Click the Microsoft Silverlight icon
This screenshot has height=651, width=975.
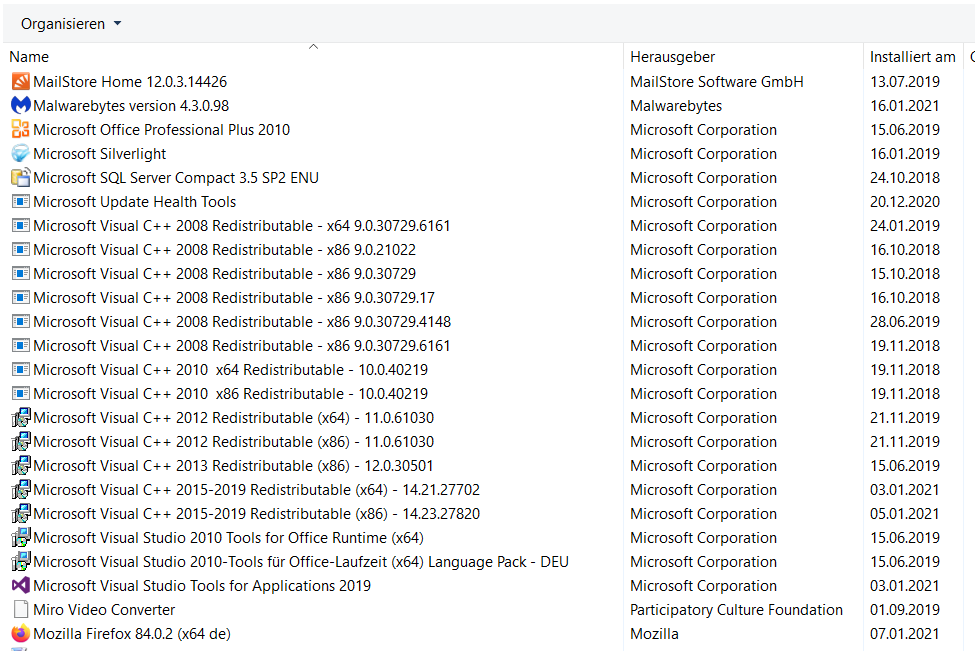[x=20, y=154]
